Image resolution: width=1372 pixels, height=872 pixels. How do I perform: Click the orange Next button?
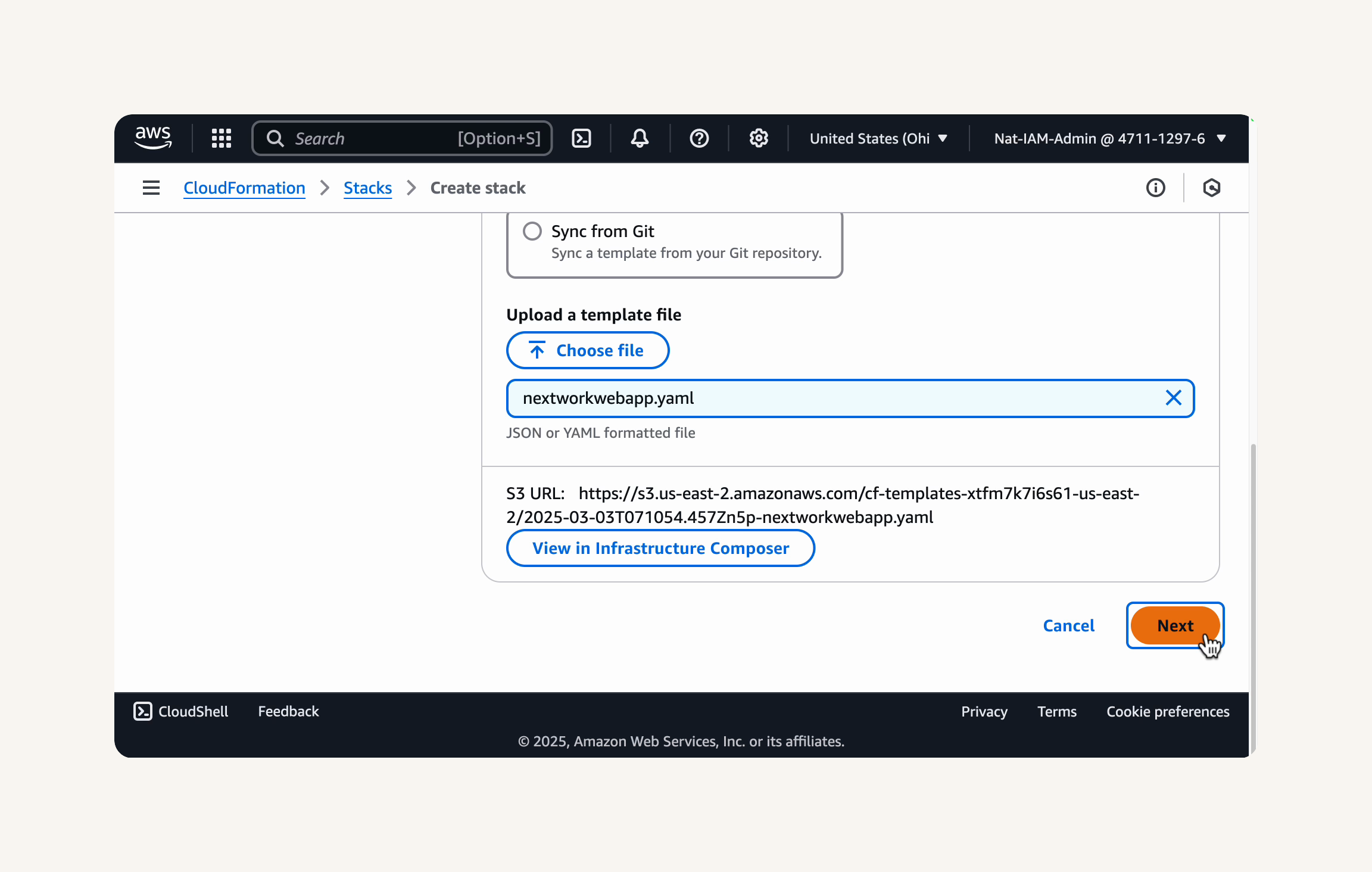coord(1175,625)
